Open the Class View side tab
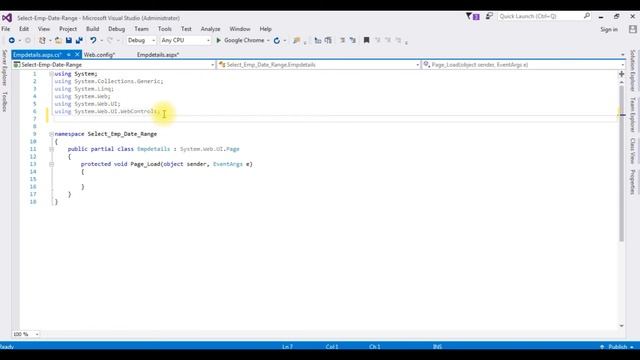Viewport: 640px width, 360px height. pyautogui.click(x=633, y=151)
